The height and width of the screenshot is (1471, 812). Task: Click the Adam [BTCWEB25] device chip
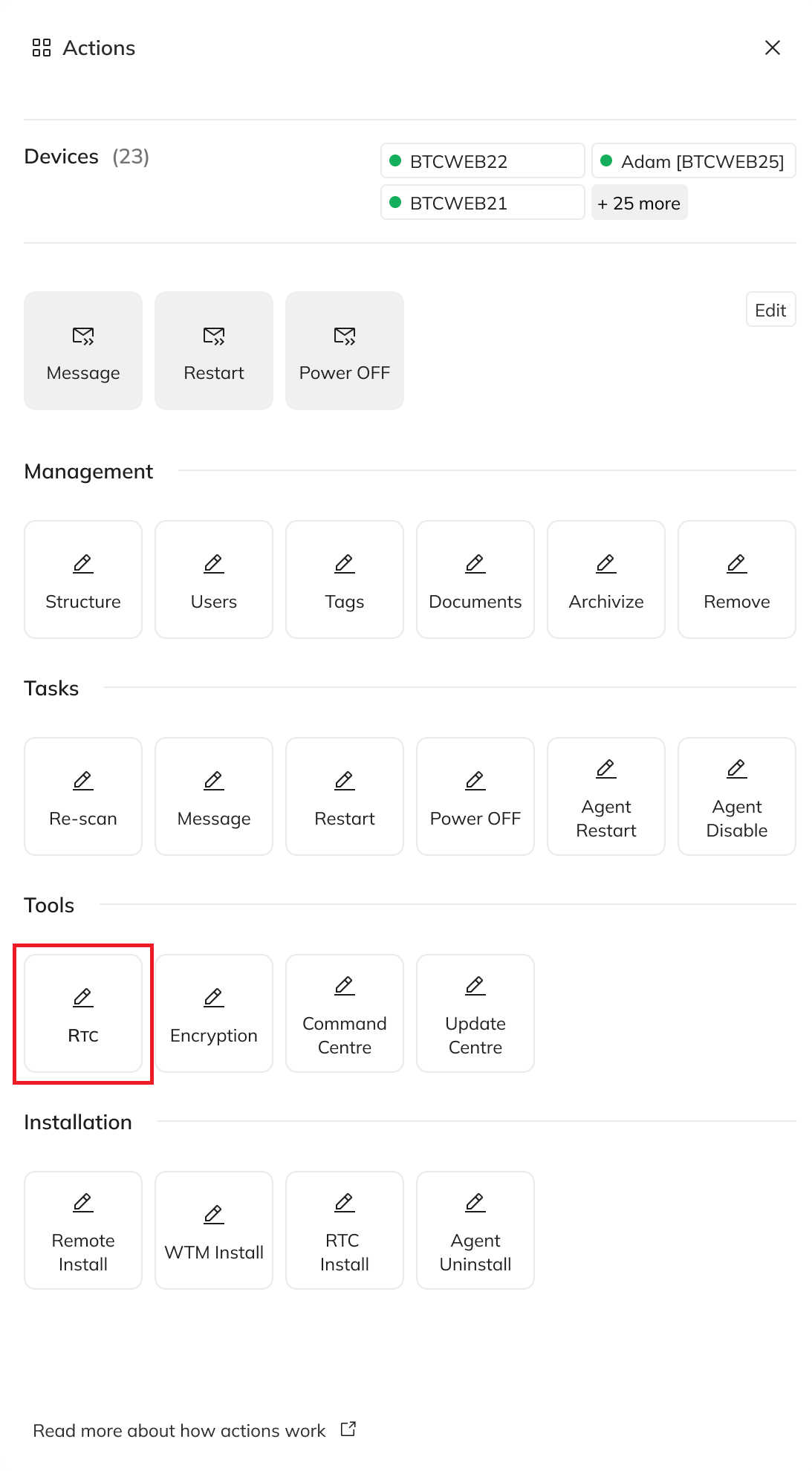[x=693, y=161]
